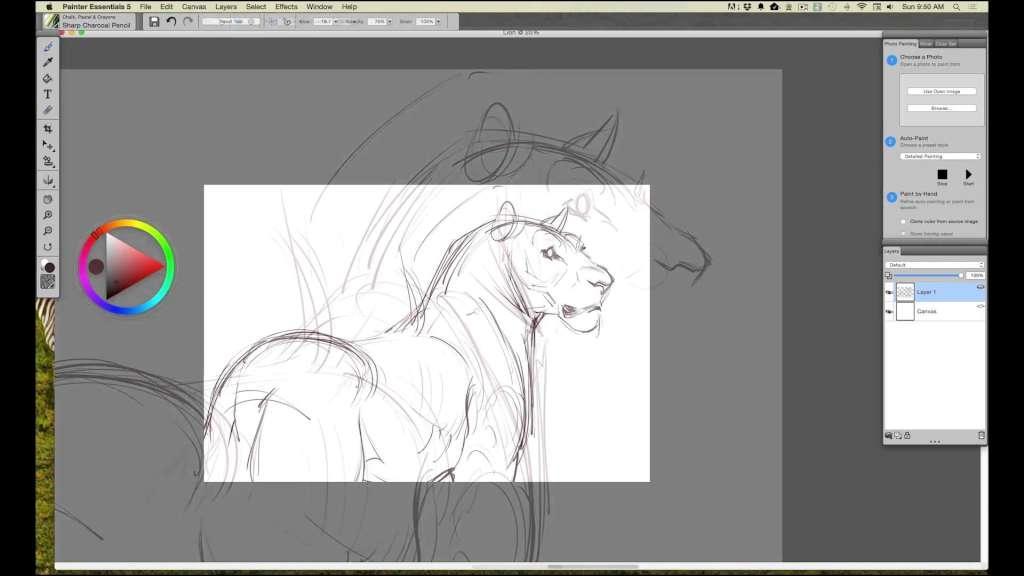The image size is (1024, 576).
Task: Open the layer composite method Default dropdown
Action: (x=935, y=265)
